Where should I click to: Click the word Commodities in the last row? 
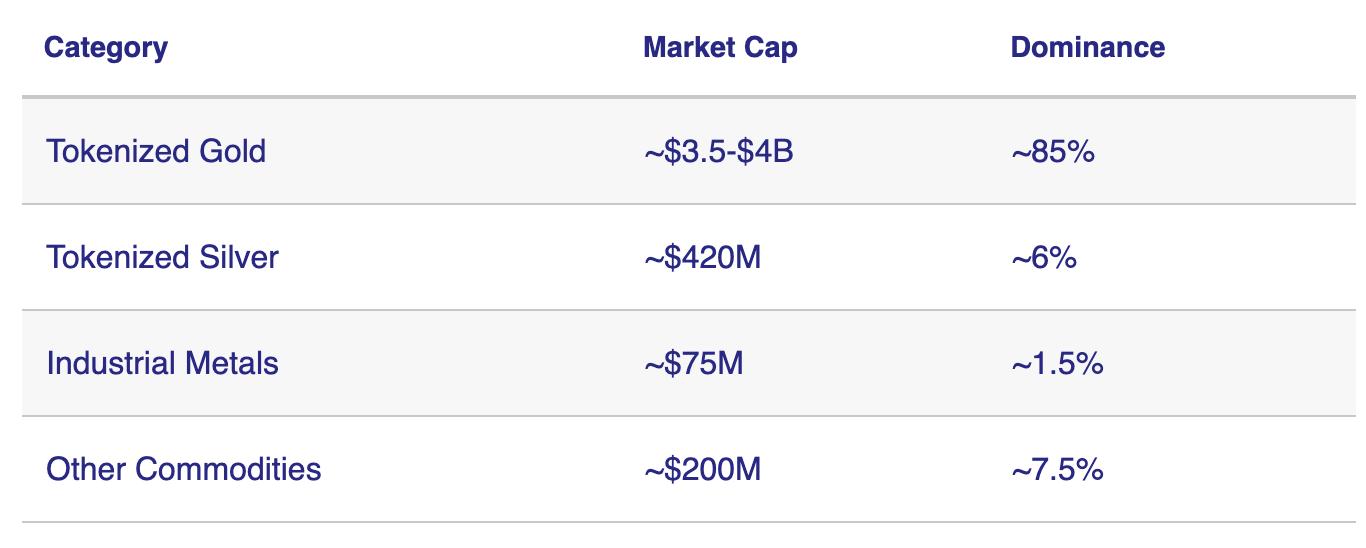(x=227, y=469)
